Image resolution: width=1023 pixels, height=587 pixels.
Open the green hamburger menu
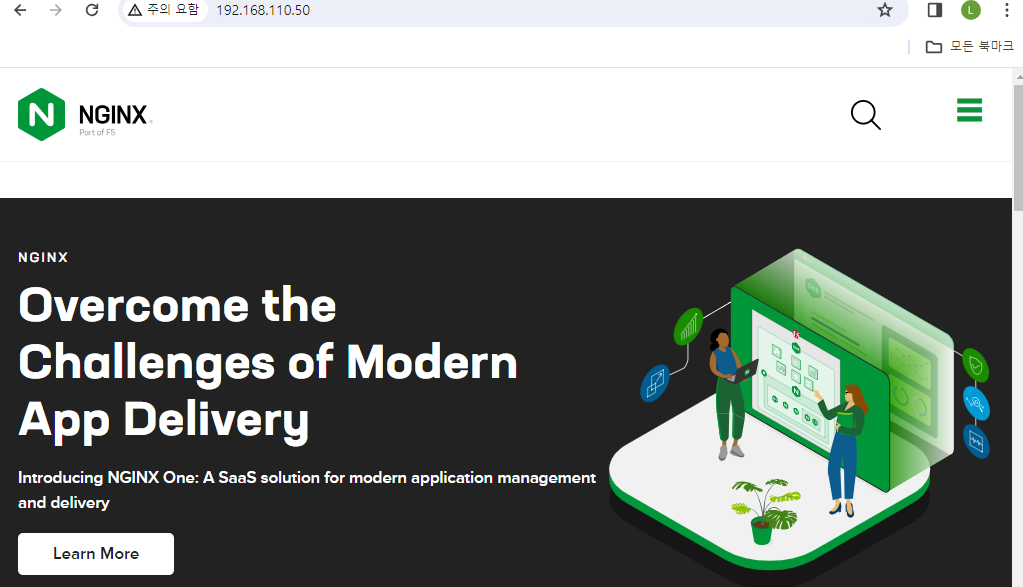tap(970, 110)
